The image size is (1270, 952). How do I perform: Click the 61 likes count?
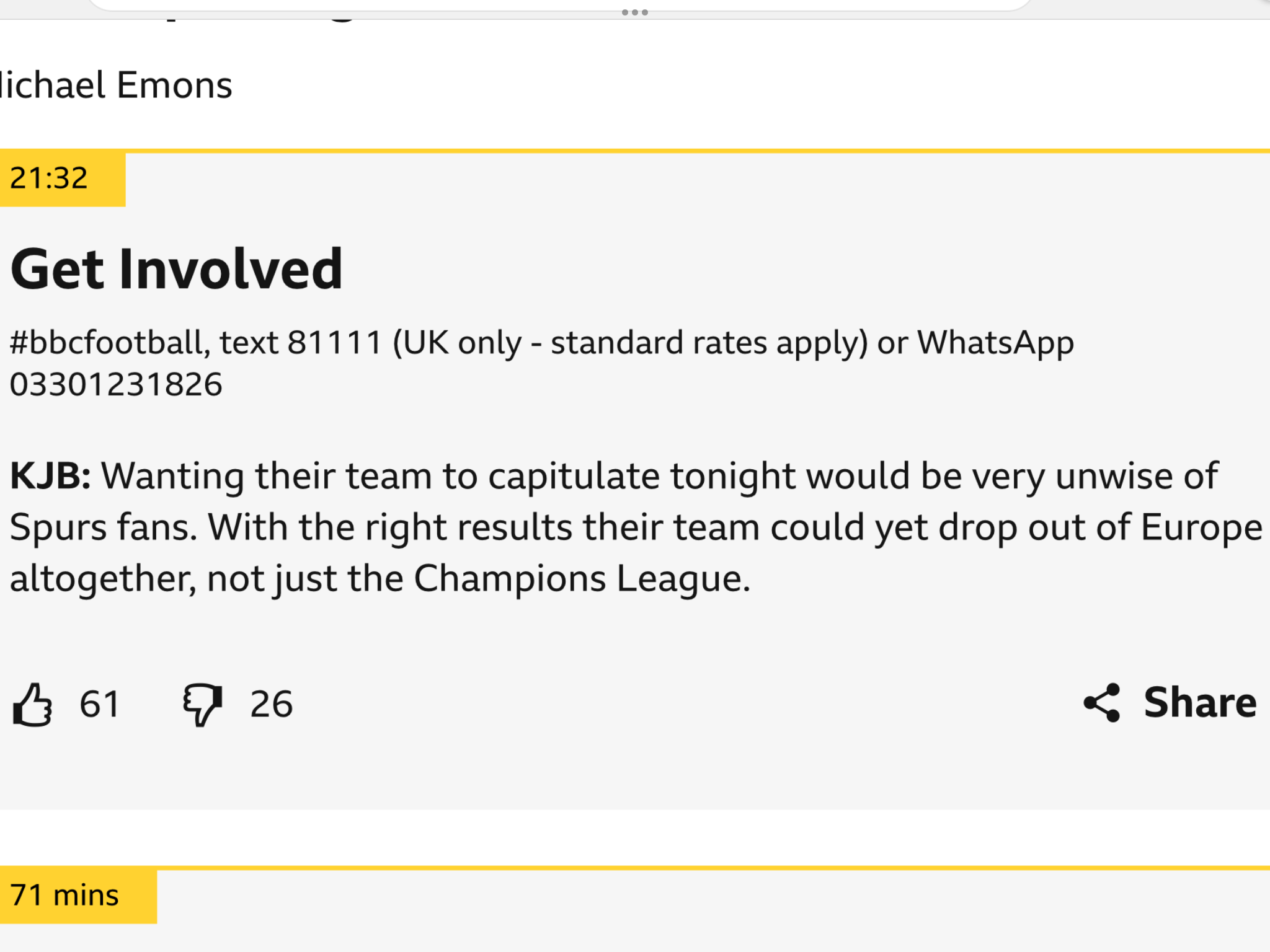pos(99,704)
